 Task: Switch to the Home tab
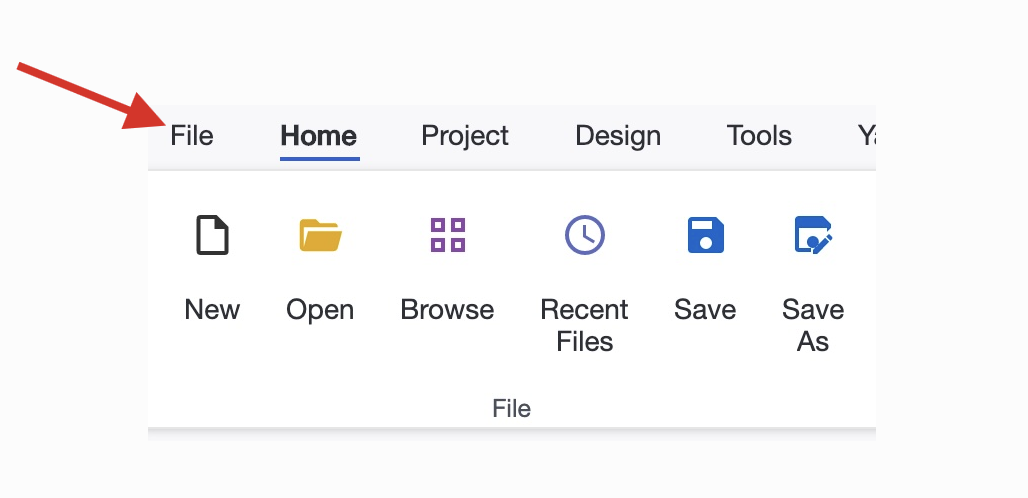(x=318, y=136)
